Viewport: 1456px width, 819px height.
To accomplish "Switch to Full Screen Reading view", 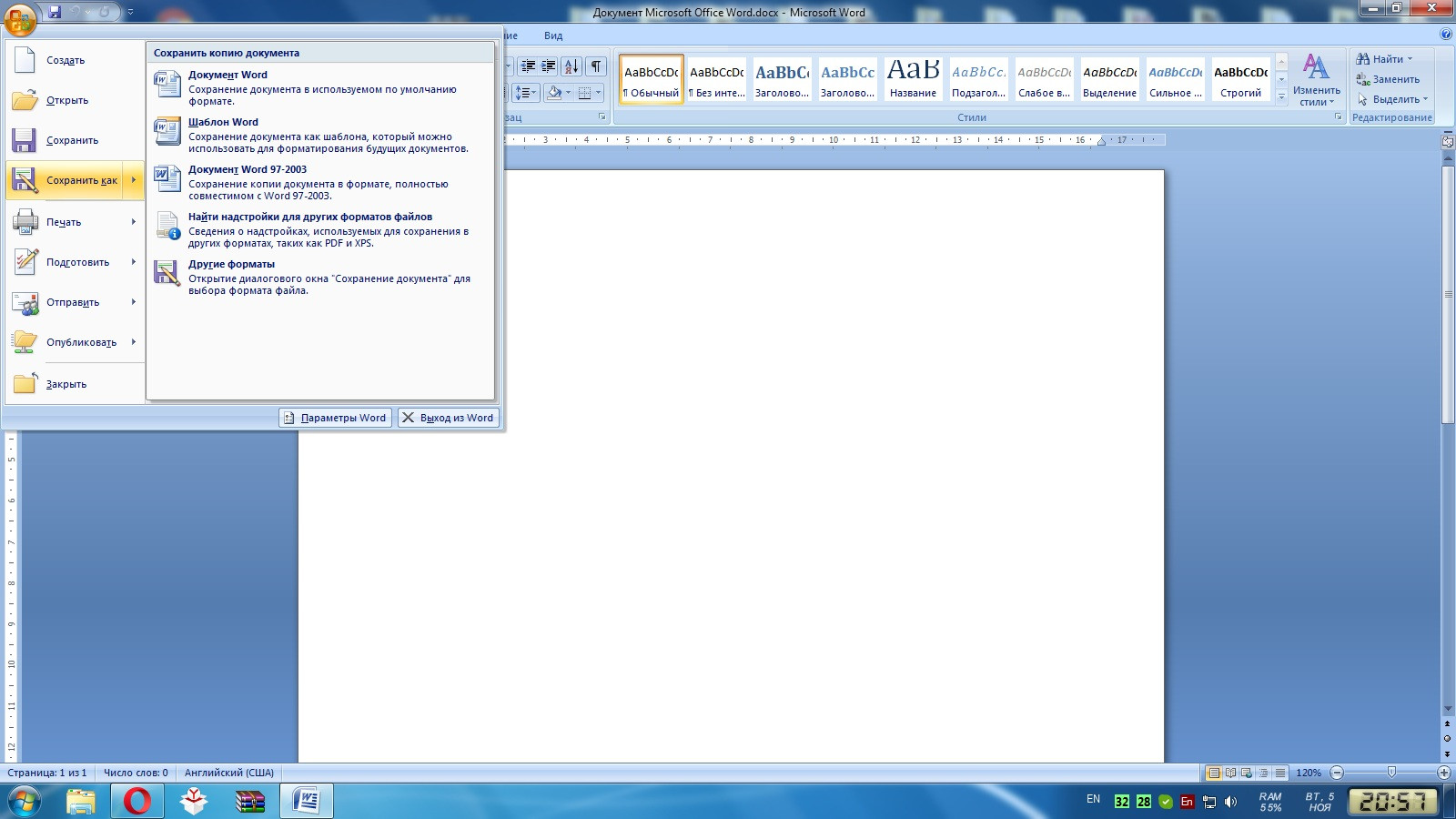I will [x=1230, y=773].
